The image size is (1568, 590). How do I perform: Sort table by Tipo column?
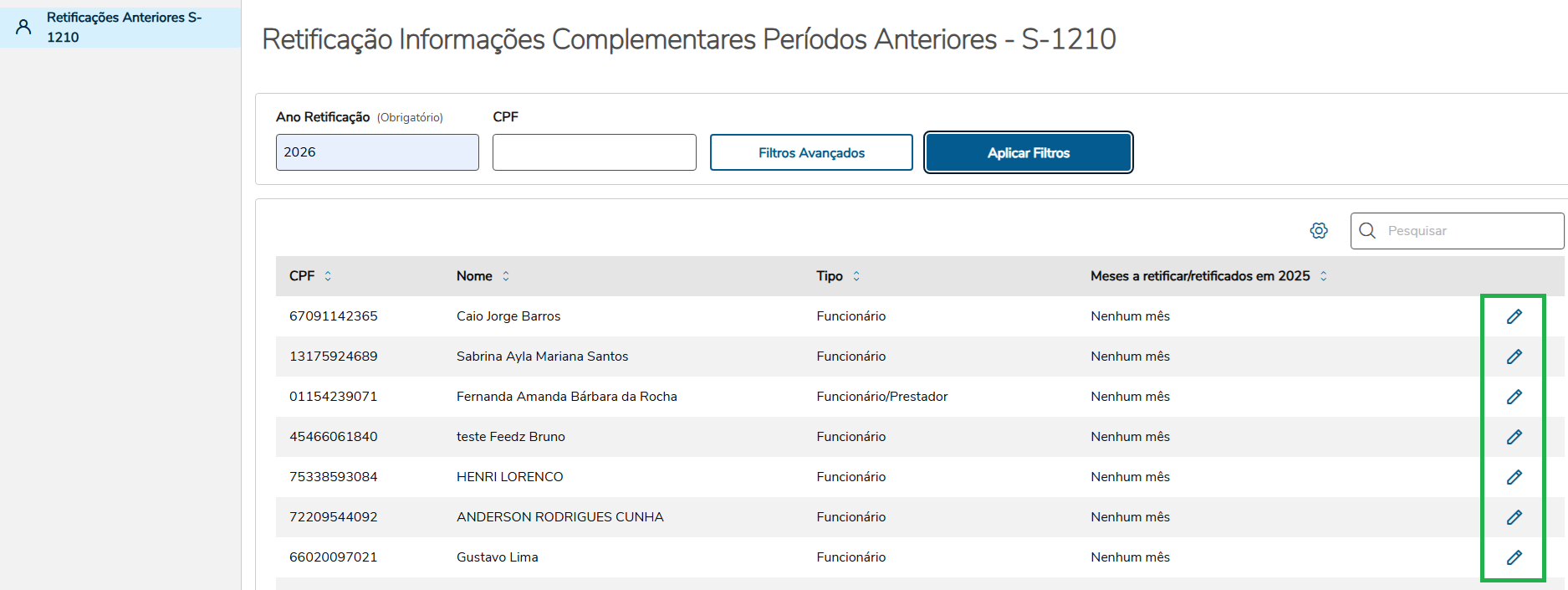point(856,276)
